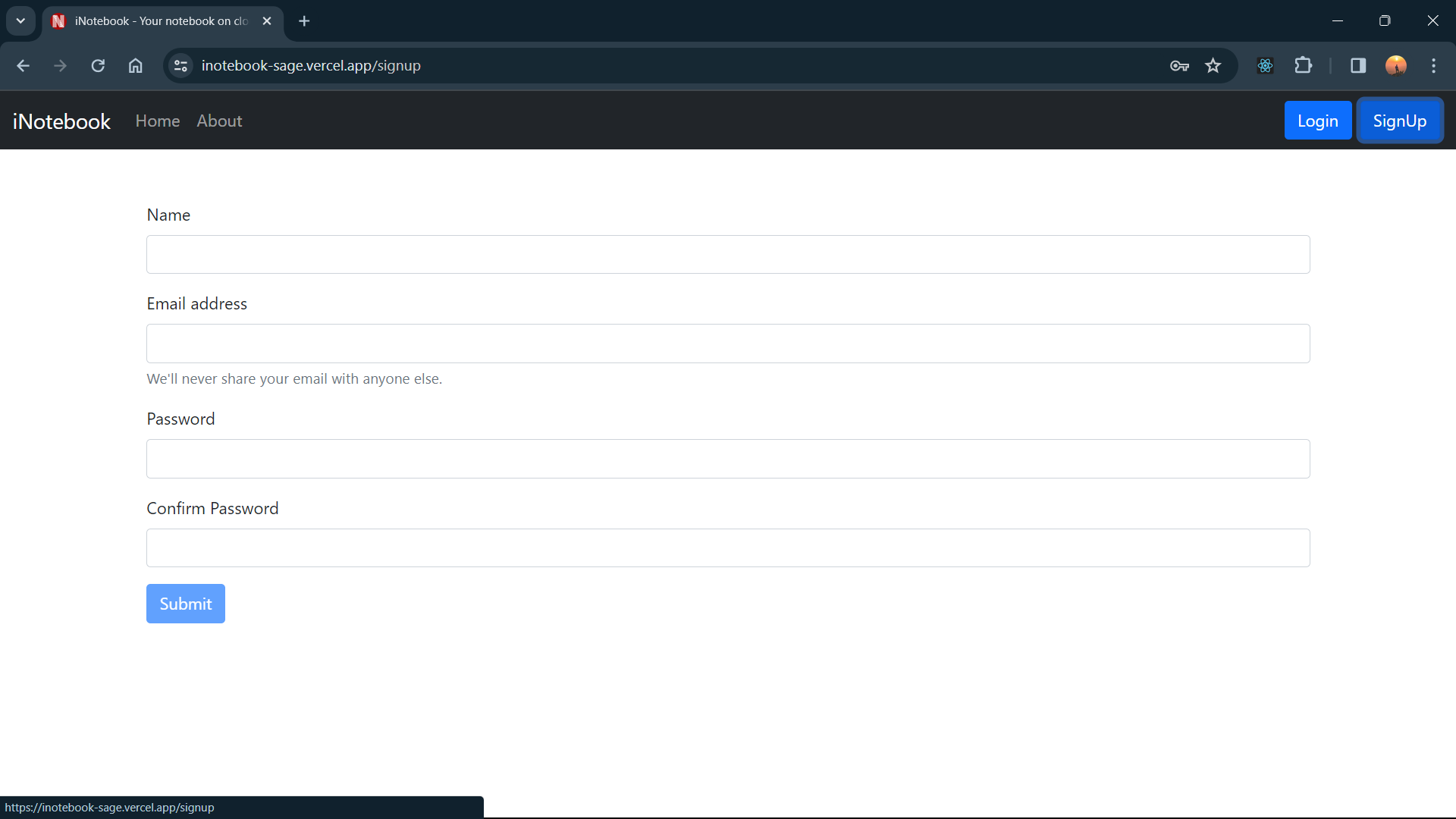1456x819 pixels.
Task: Expand the tab search dropdown
Action: click(x=20, y=20)
